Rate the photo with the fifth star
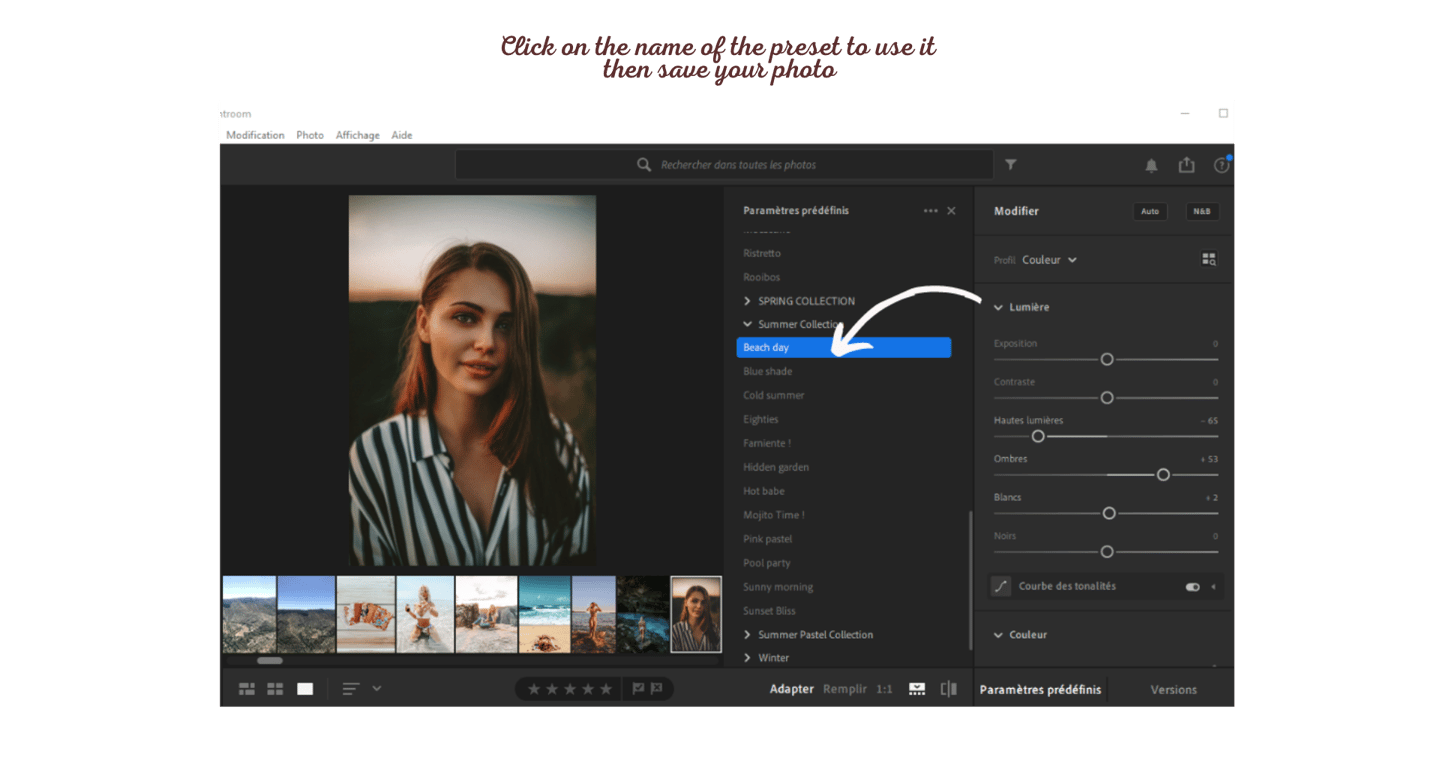The height and width of the screenshot is (764, 1440). tap(606, 689)
